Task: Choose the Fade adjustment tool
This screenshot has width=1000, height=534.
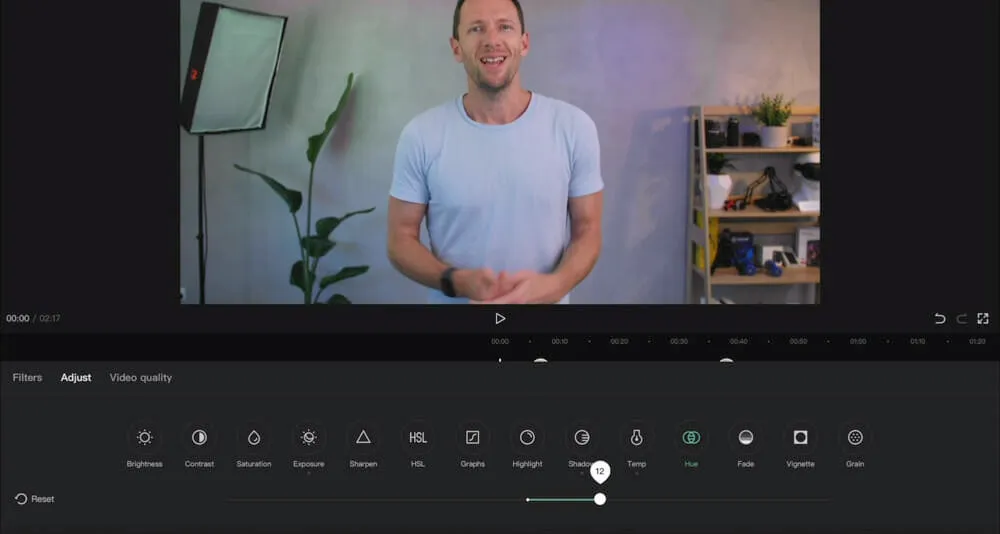Action: coord(745,438)
